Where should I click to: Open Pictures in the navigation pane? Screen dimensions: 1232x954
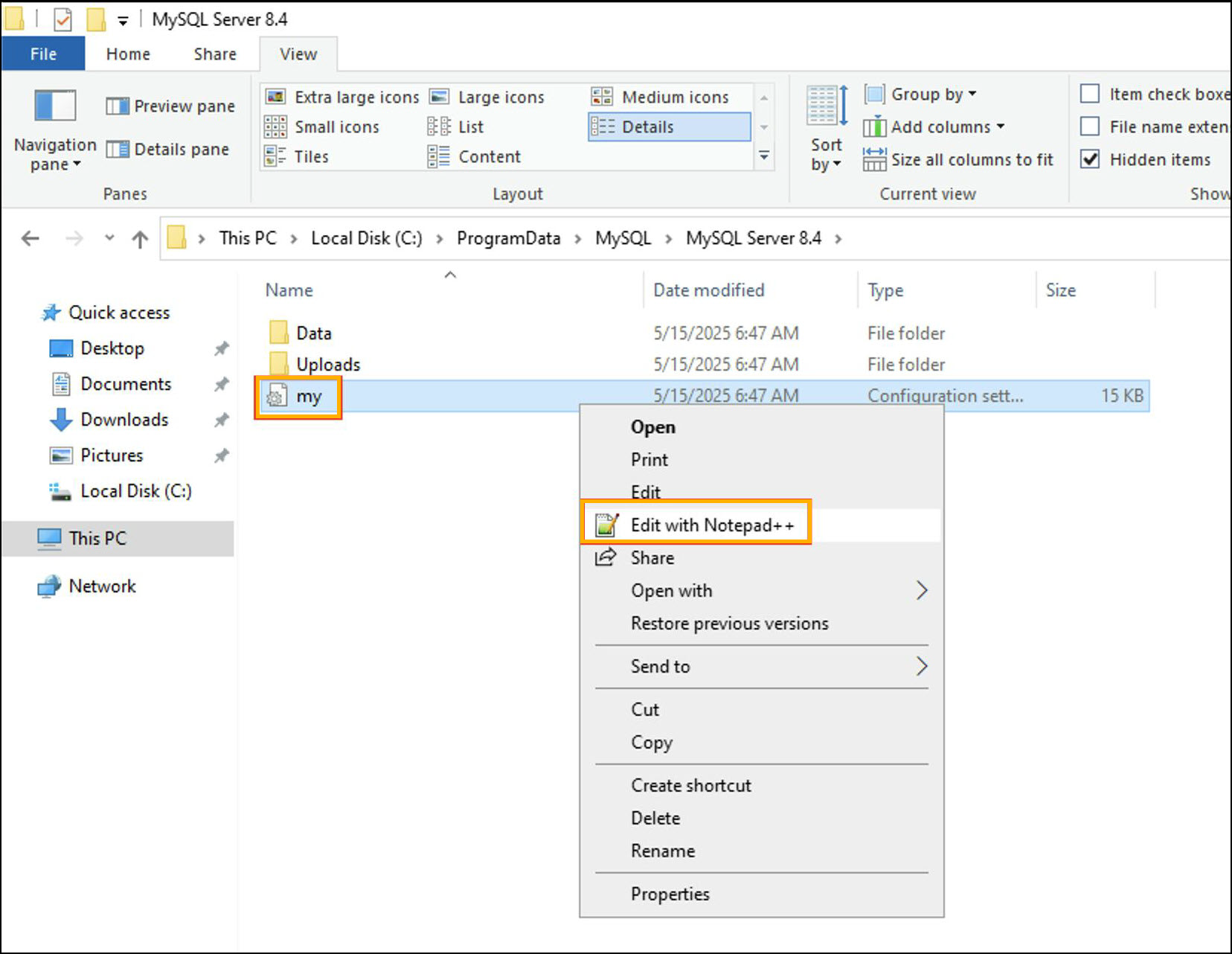(112, 455)
